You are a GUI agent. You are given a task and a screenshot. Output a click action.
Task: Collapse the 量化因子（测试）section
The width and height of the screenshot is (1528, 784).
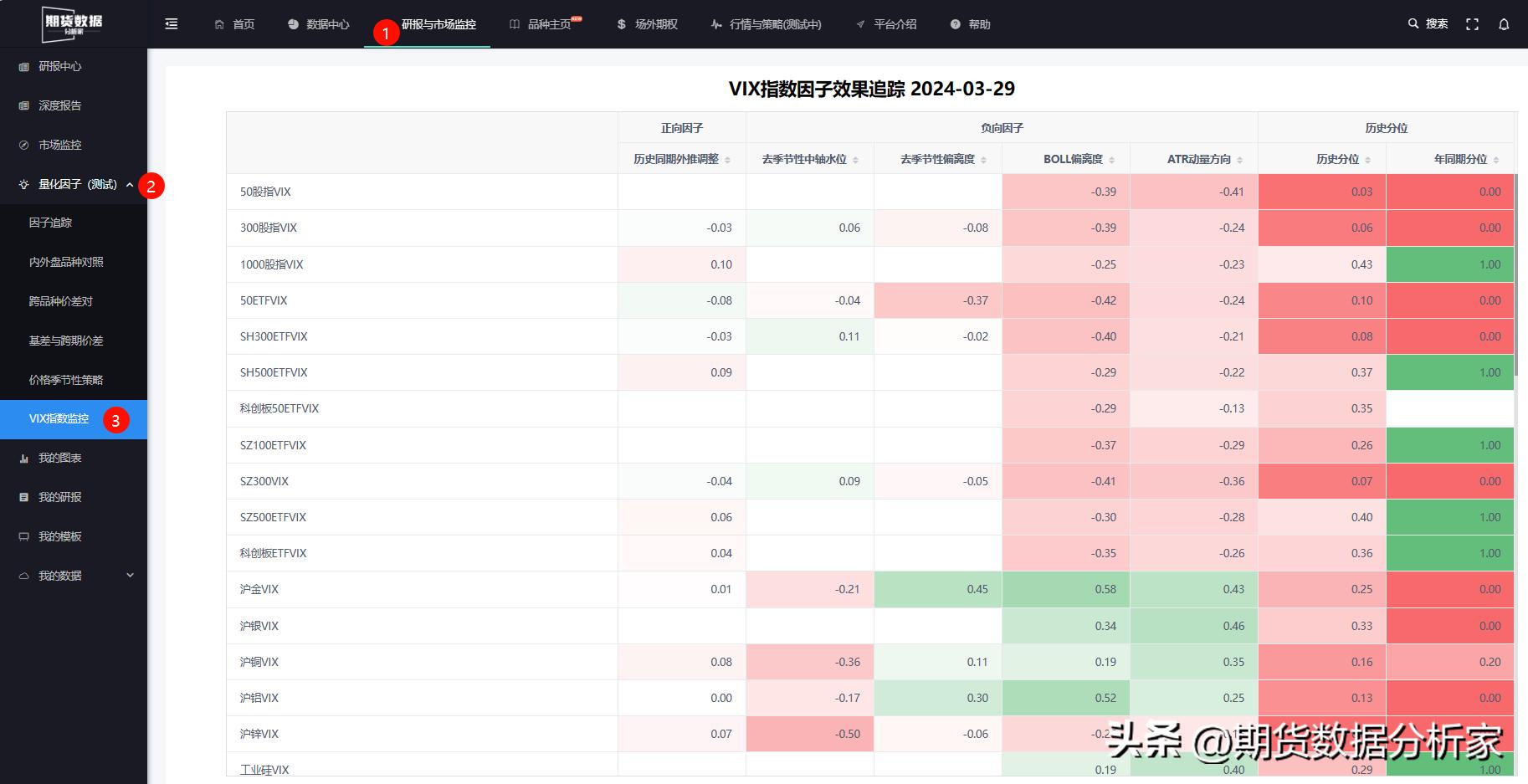130,184
